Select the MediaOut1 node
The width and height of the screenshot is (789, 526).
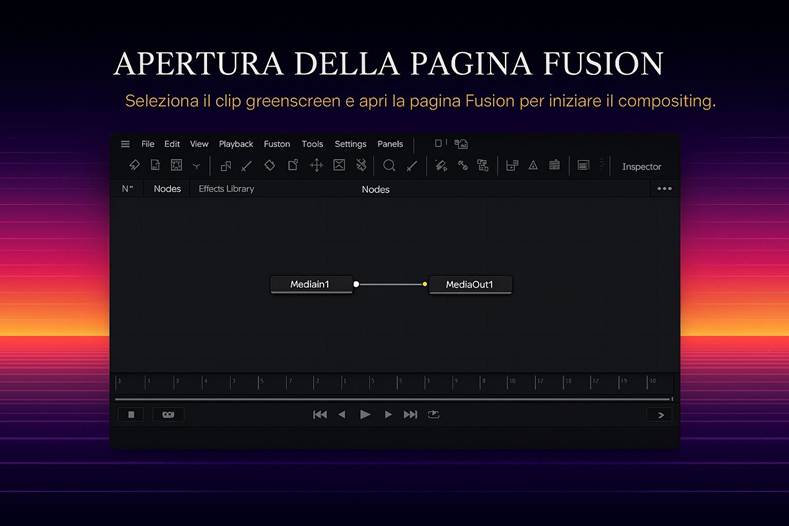(x=470, y=284)
